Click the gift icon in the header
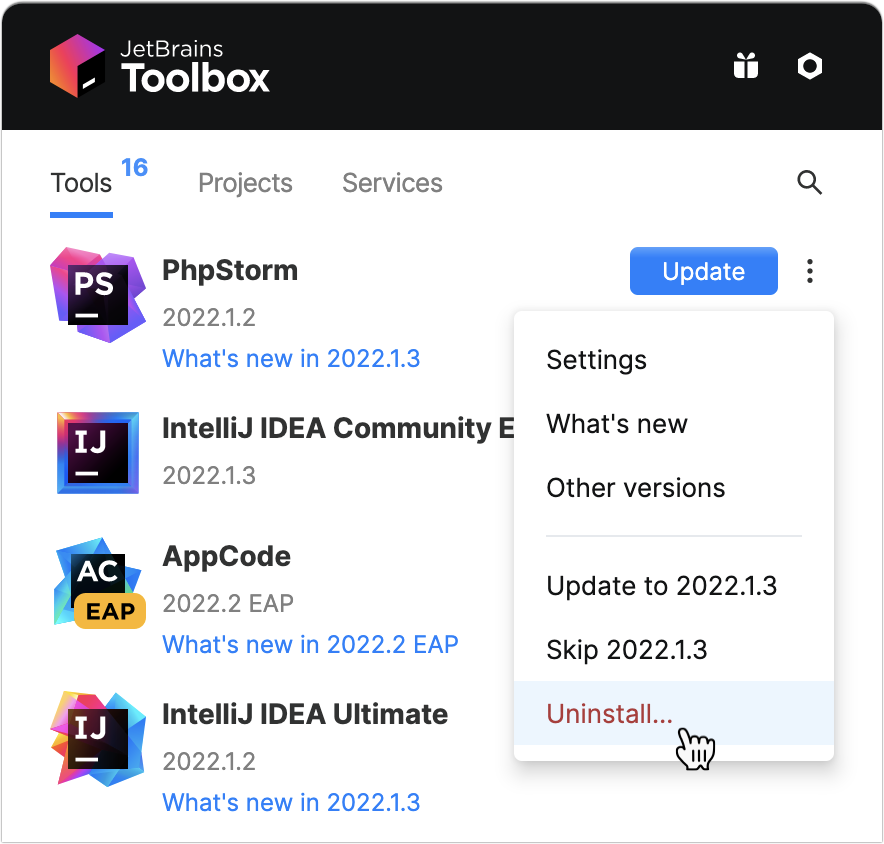The image size is (884, 844). point(745,65)
